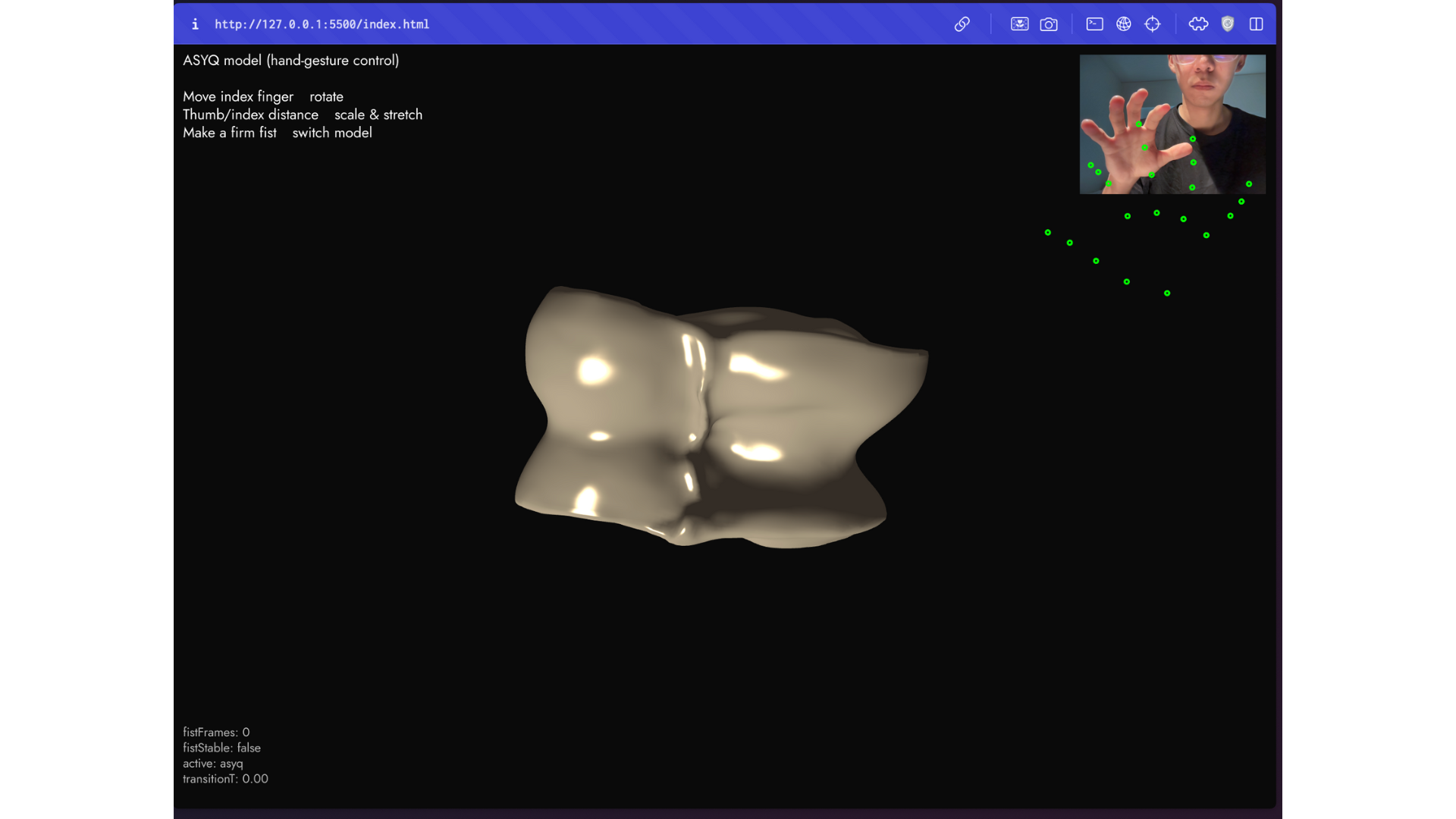The height and width of the screenshot is (819, 1456).
Task: Click the picture-in-picture flower icon
Action: (x=1019, y=24)
